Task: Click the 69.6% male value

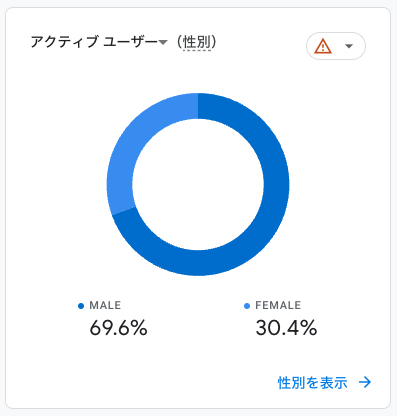Action: click(118, 328)
